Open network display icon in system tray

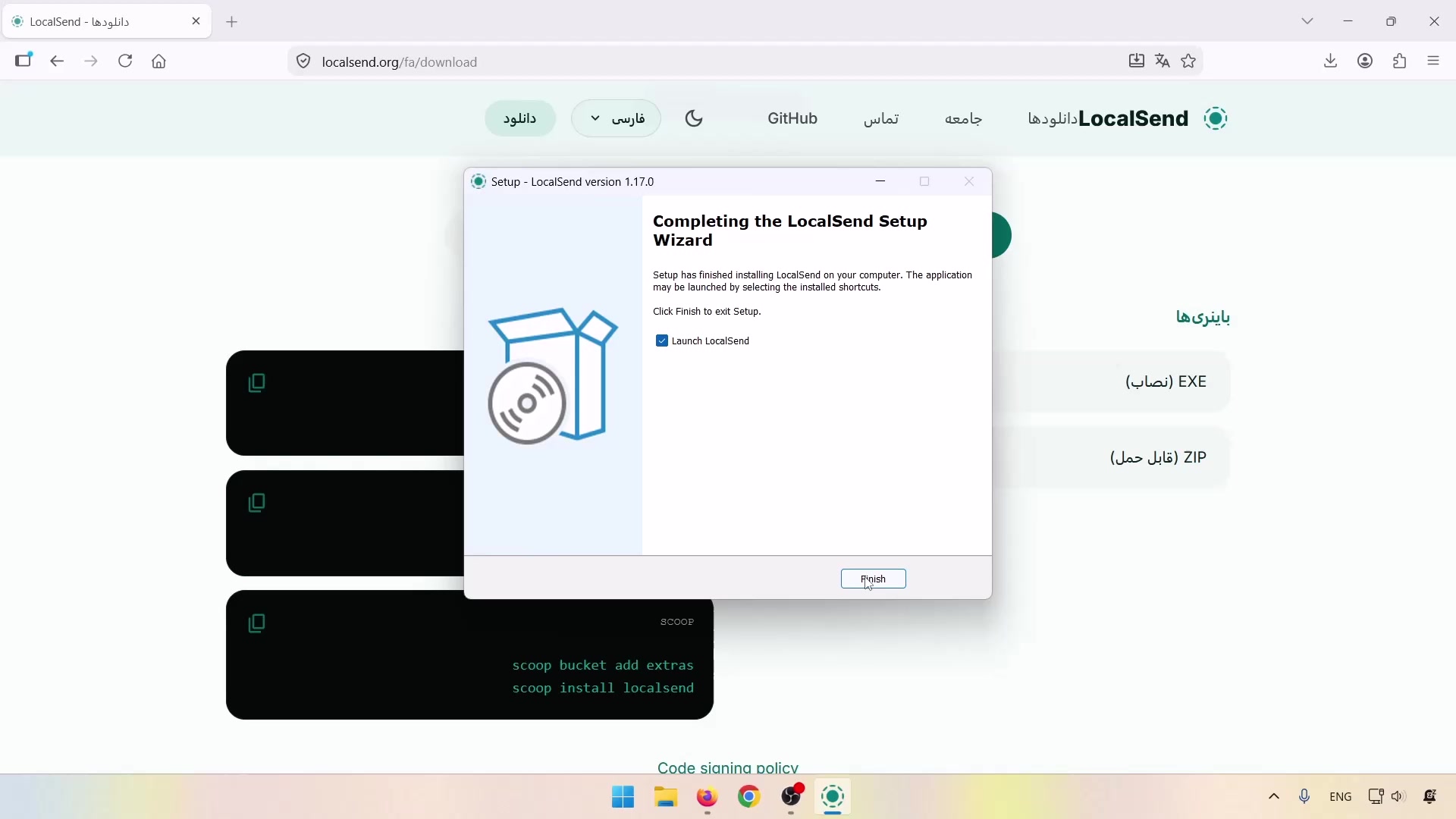click(1376, 796)
